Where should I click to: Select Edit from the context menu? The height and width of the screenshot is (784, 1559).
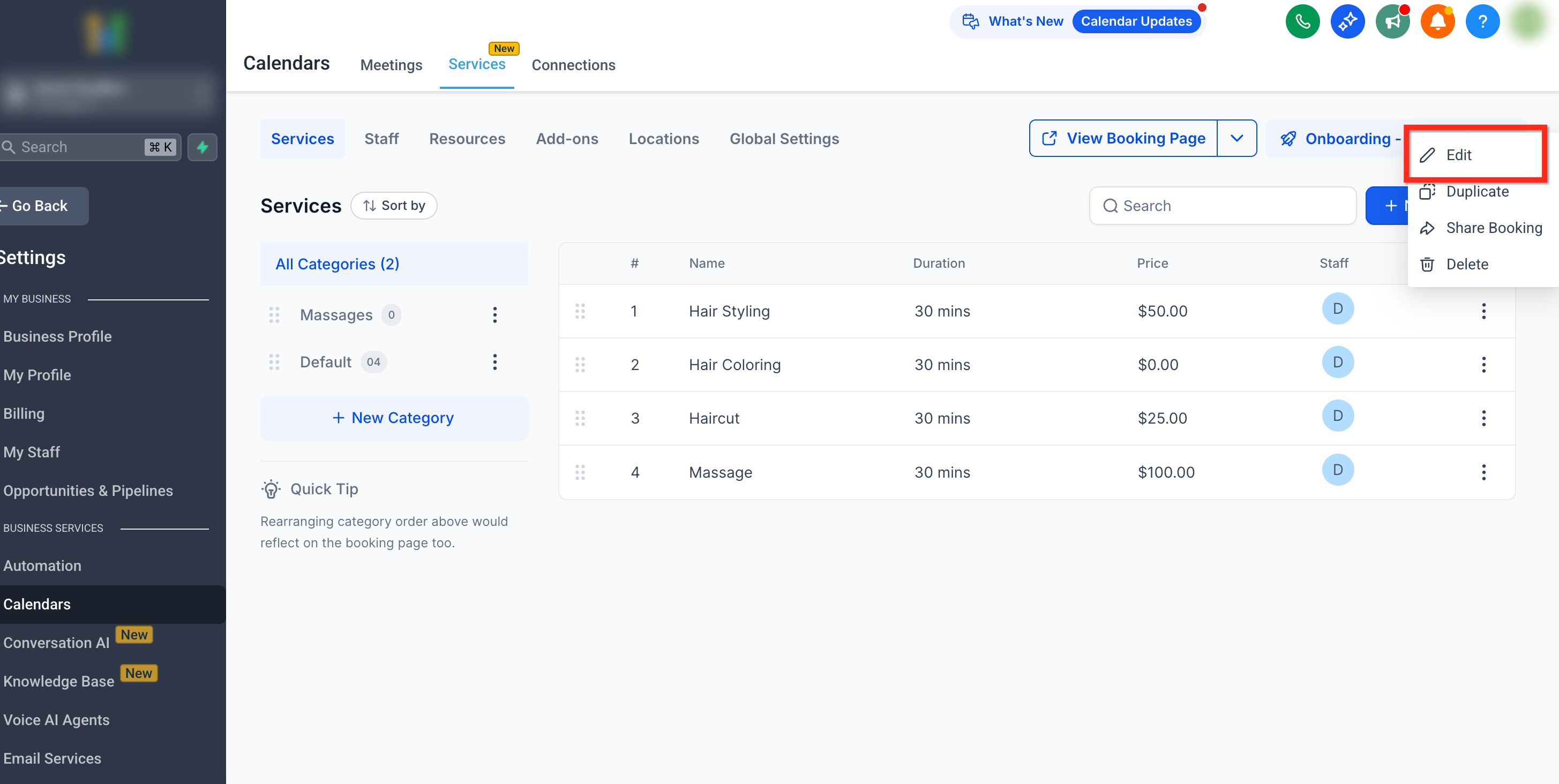[x=1458, y=155]
